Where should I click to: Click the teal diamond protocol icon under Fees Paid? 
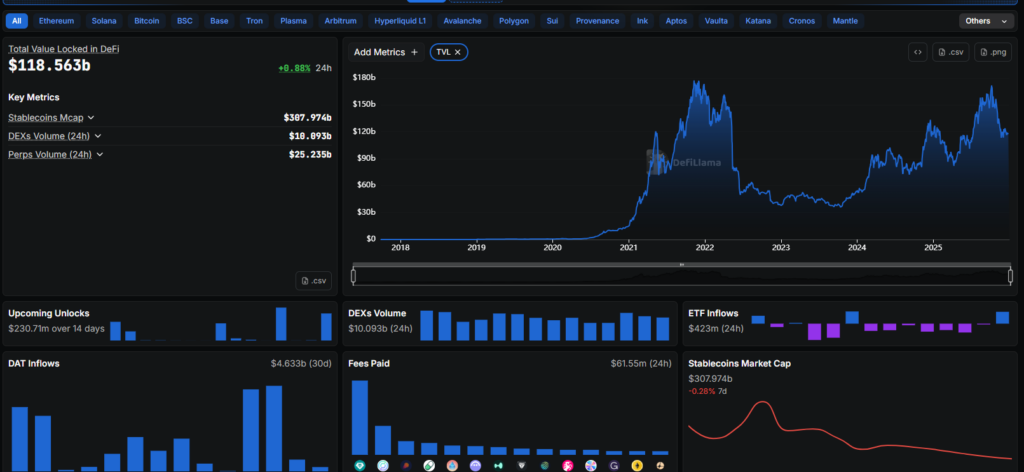pyautogui.click(x=360, y=465)
